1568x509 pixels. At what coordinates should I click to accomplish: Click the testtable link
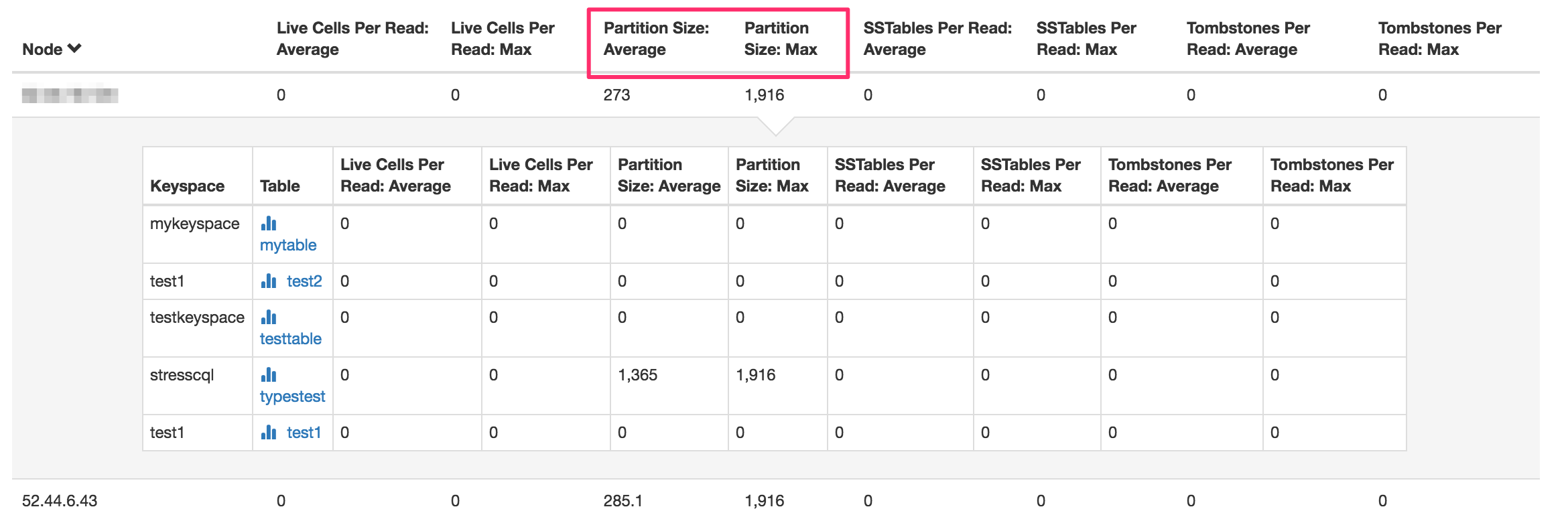coord(291,338)
